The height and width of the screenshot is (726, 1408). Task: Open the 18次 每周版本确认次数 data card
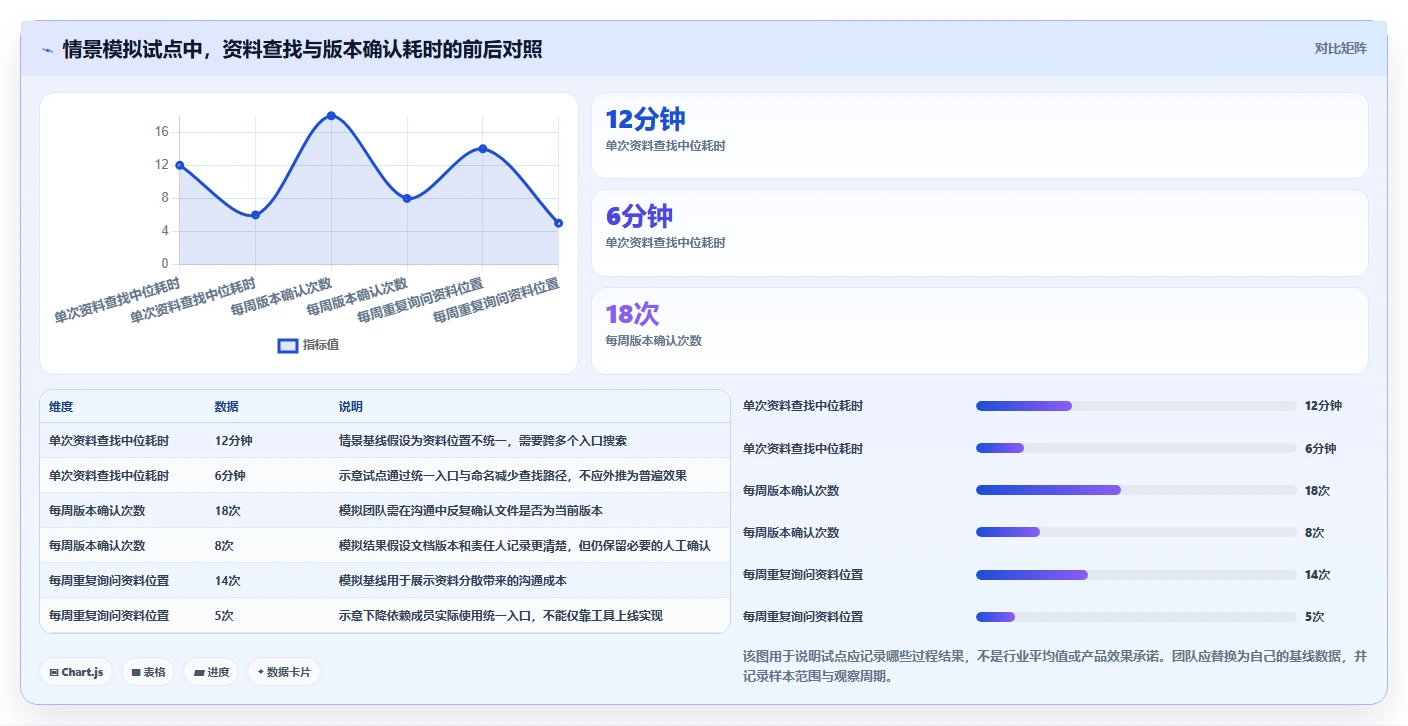tap(980, 331)
